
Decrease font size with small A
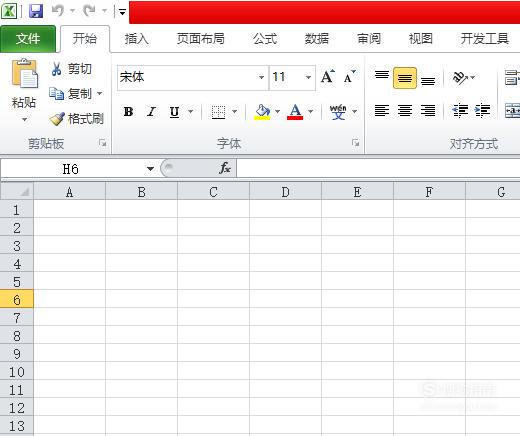tap(350, 77)
